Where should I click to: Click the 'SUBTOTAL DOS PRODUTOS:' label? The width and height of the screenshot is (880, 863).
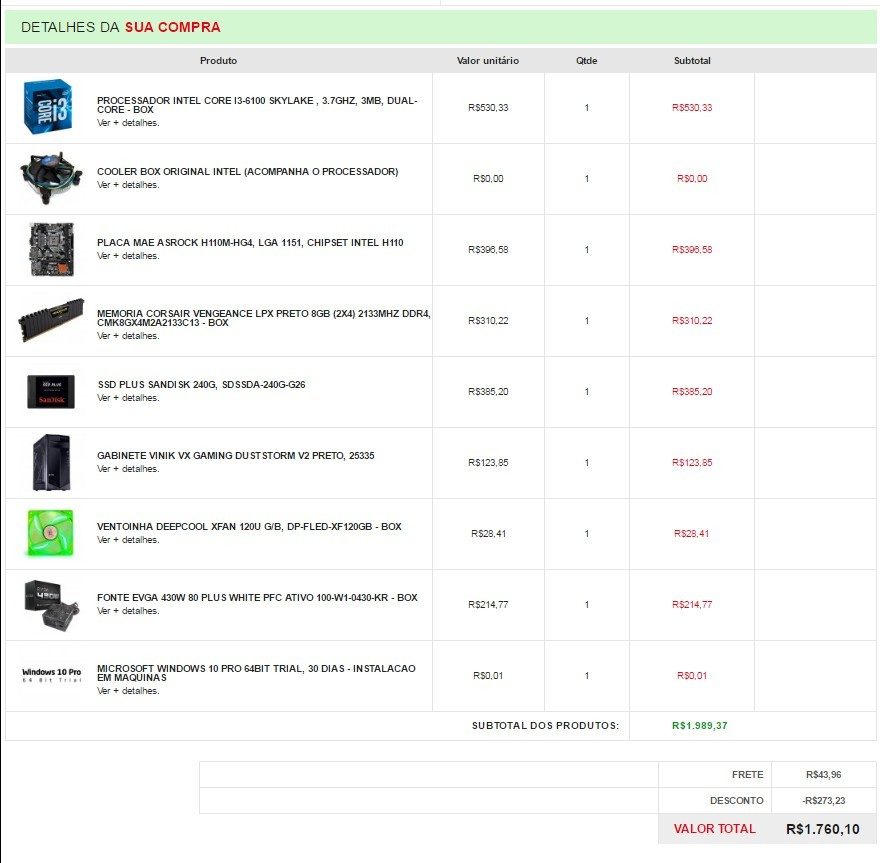point(545,726)
